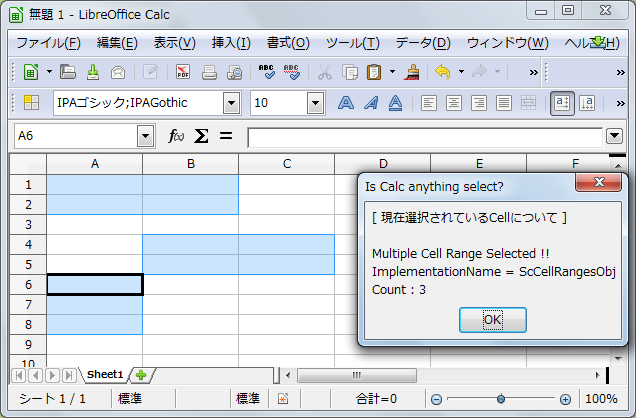Open the Undo history dropdown arrow

click(x=461, y=72)
